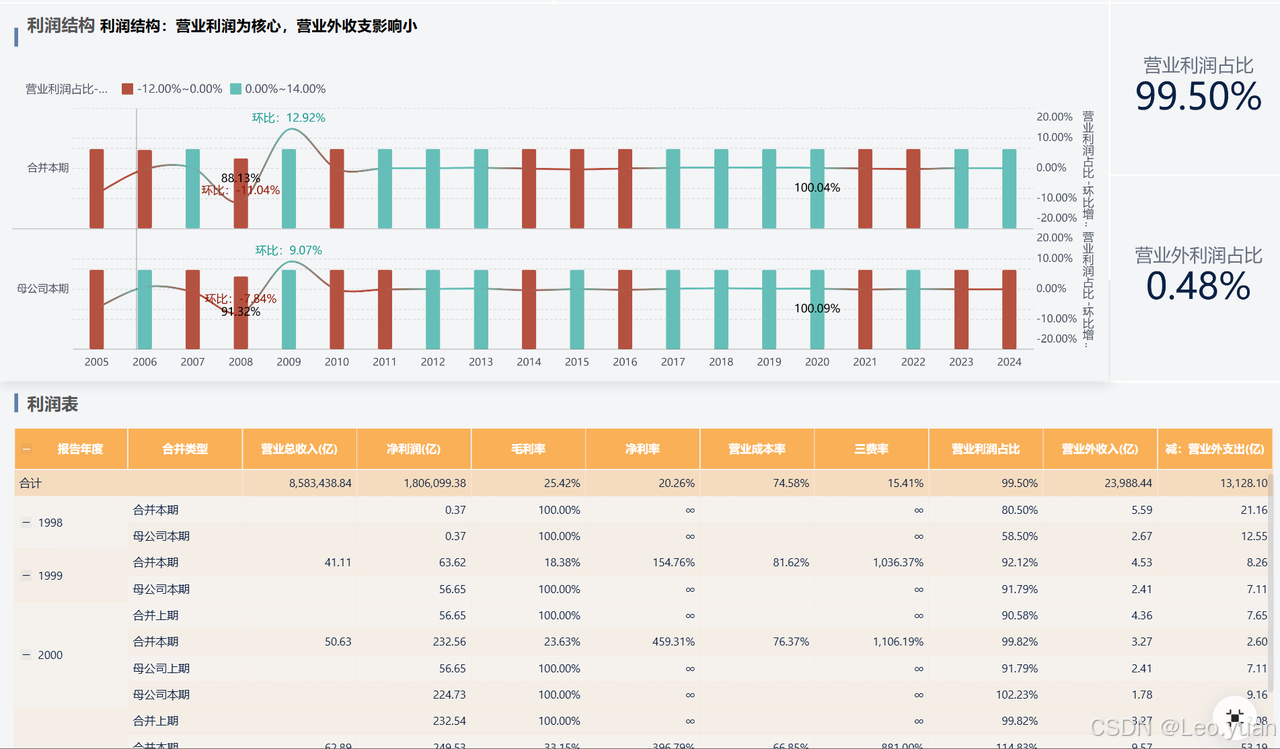1280x749 pixels.
Task: Click the 2009 bar in 合并本期 chart
Action: [289, 188]
